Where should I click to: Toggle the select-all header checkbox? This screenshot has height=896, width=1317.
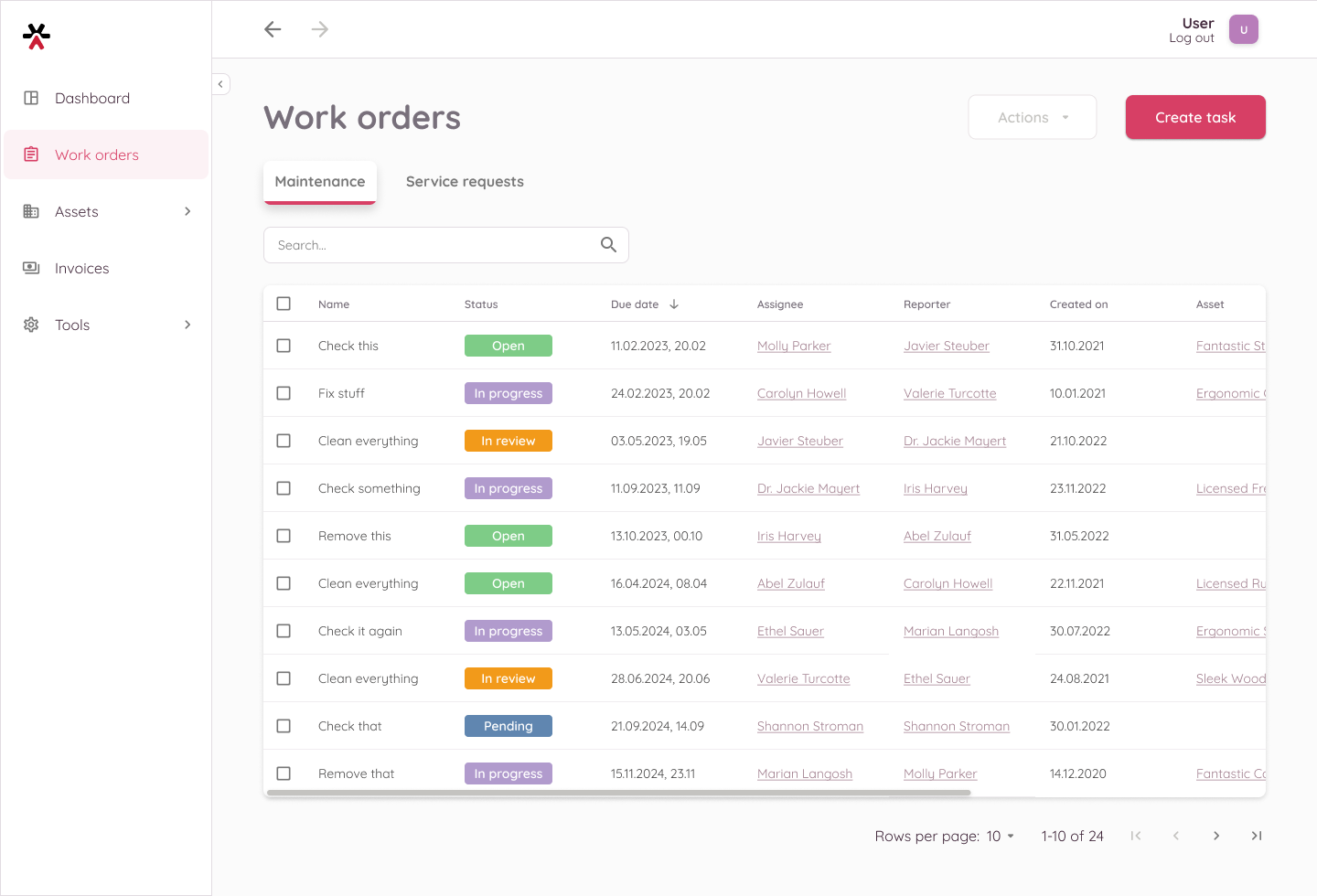tap(284, 304)
